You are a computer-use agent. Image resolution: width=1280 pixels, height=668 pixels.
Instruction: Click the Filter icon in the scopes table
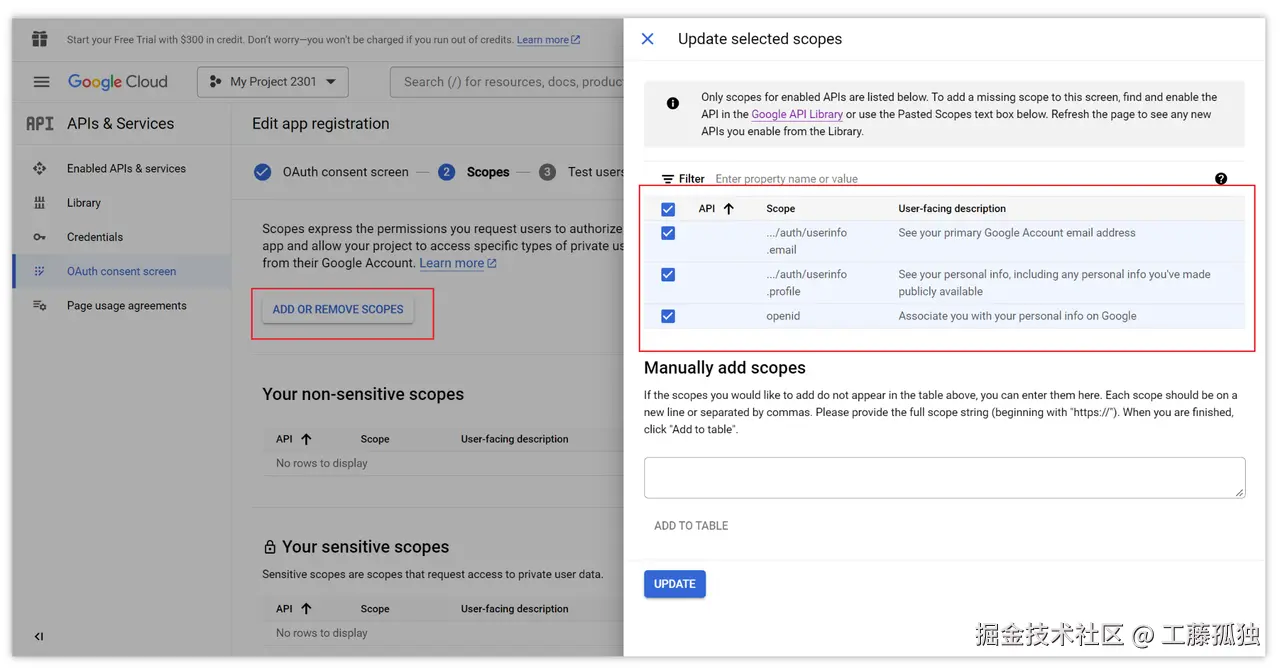tap(666, 178)
